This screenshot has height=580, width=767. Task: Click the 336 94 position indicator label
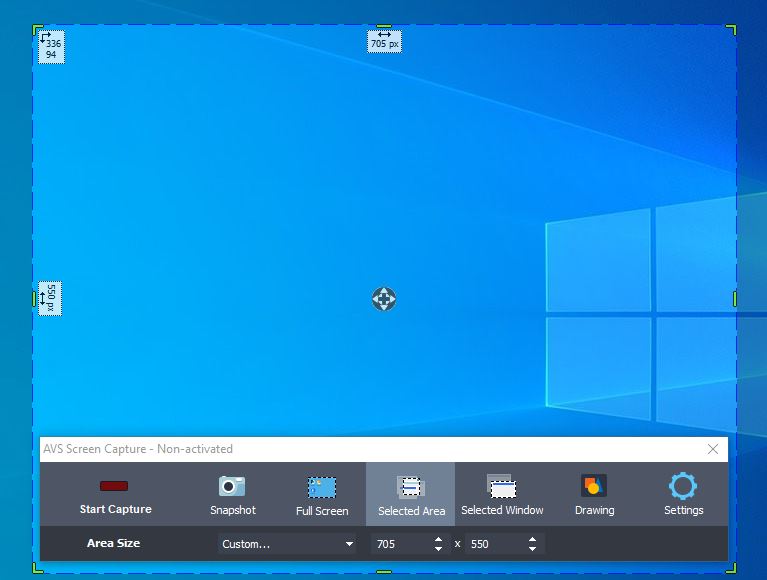(51, 47)
